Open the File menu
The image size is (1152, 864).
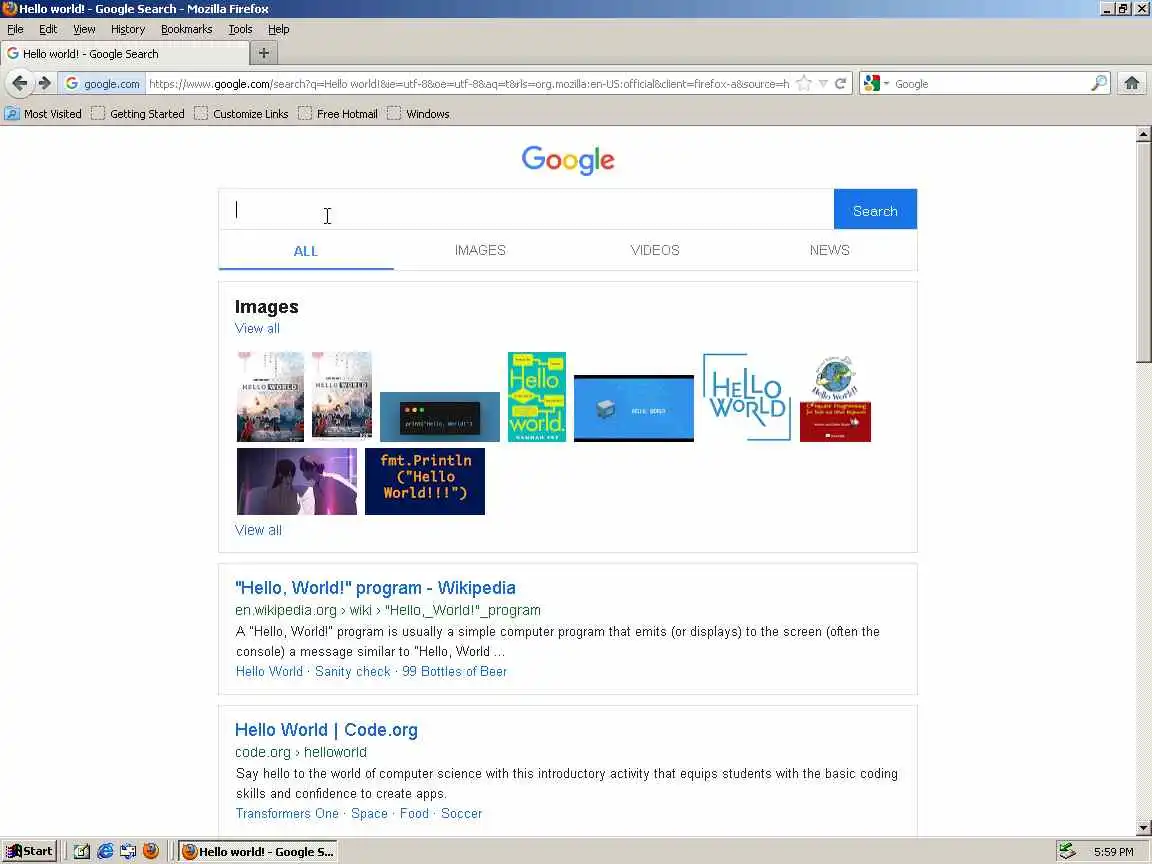click(15, 29)
